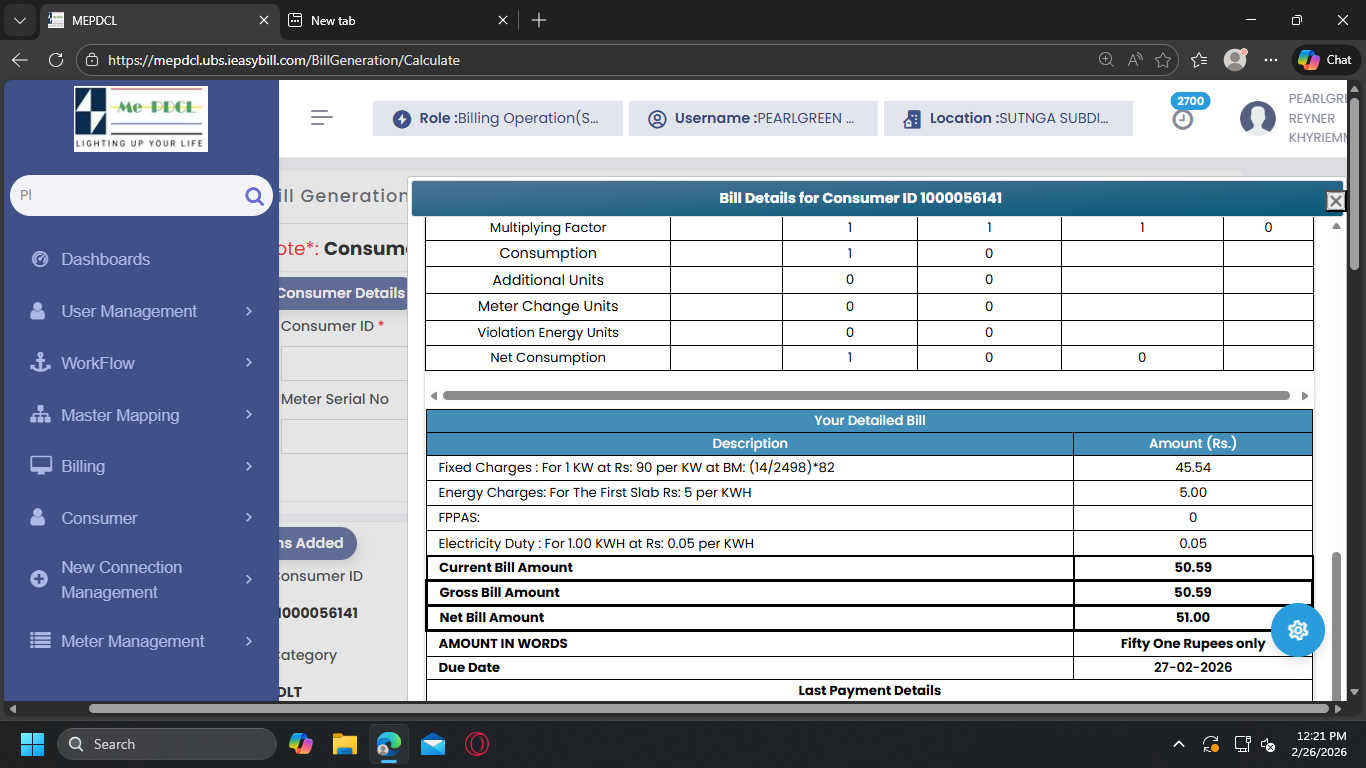Close the Bill Details popup
This screenshot has width=1366, height=768.
click(x=1335, y=201)
